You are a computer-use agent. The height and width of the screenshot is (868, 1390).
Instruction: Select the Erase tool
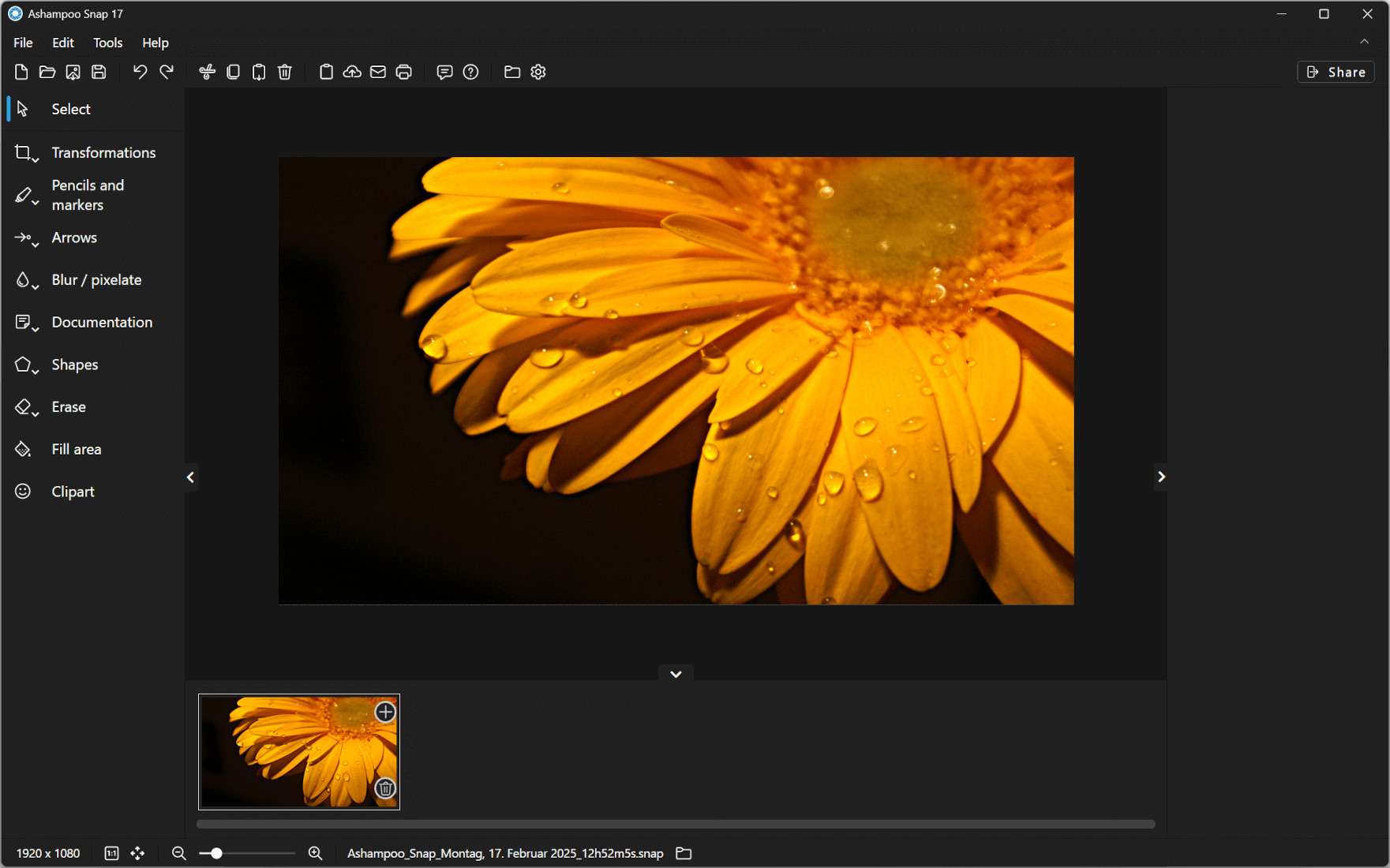[x=68, y=406]
